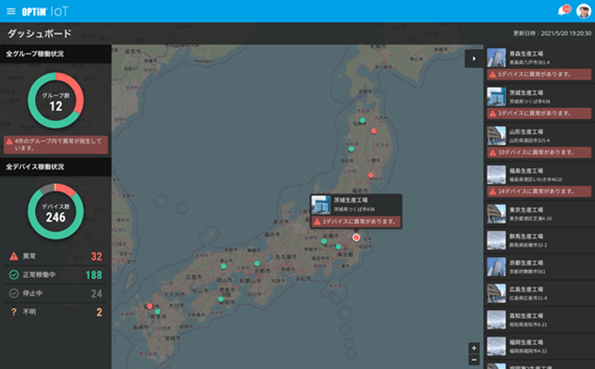This screenshot has height=369, width=595.
Task: Zoom in the map with plus button
Action: coord(474,348)
